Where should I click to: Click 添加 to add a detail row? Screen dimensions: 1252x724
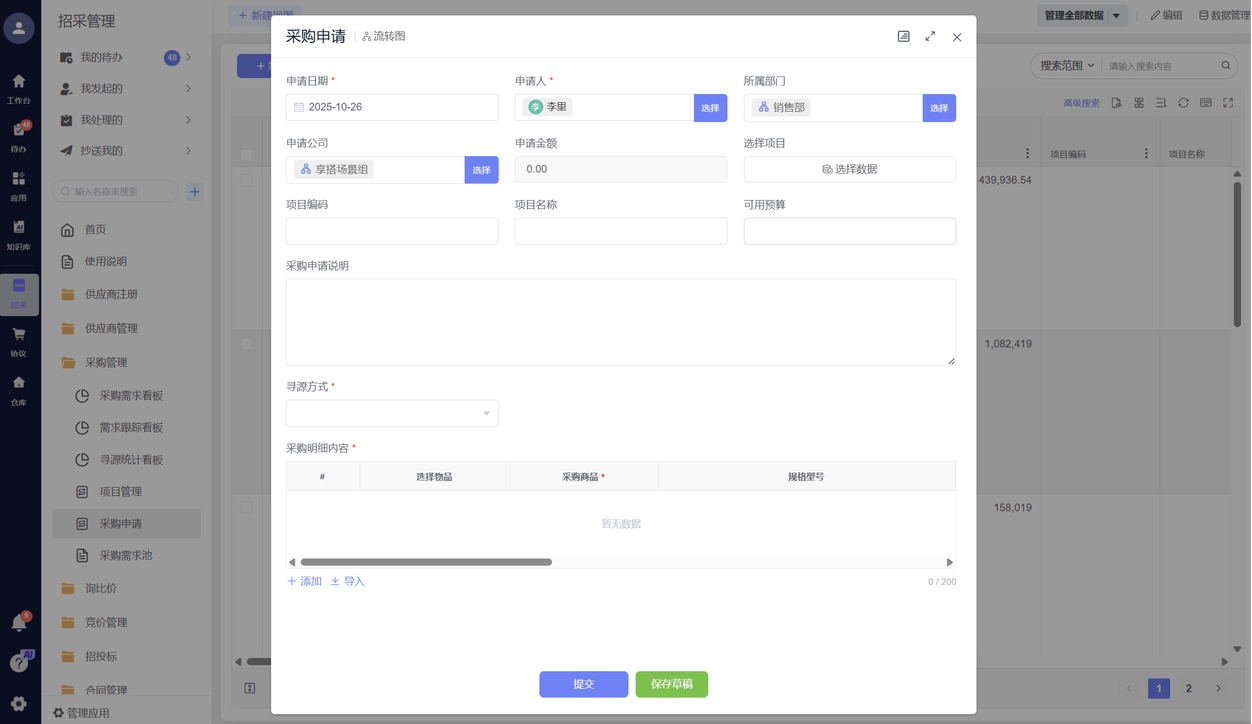(305, 582)
